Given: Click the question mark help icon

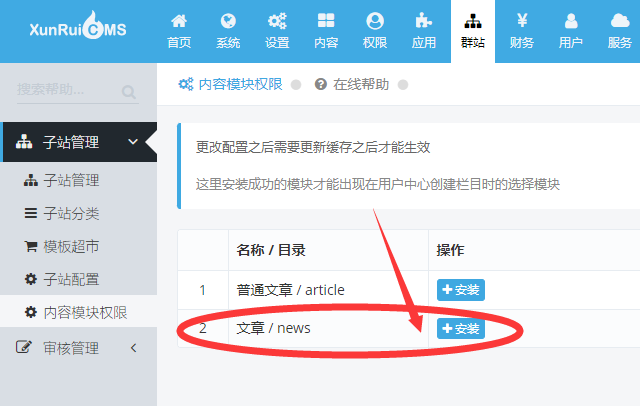Looking at the screenshot, I should [321, 84].
